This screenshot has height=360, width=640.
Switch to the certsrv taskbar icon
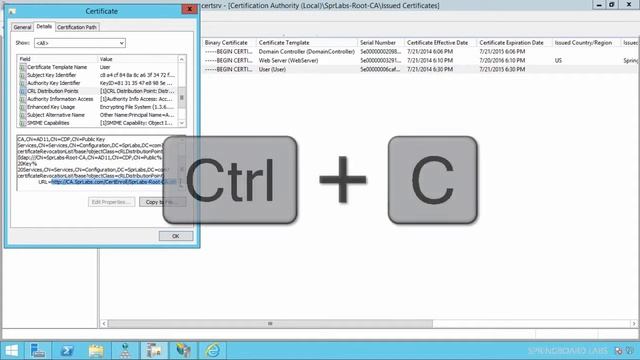[x=154, y=350]
